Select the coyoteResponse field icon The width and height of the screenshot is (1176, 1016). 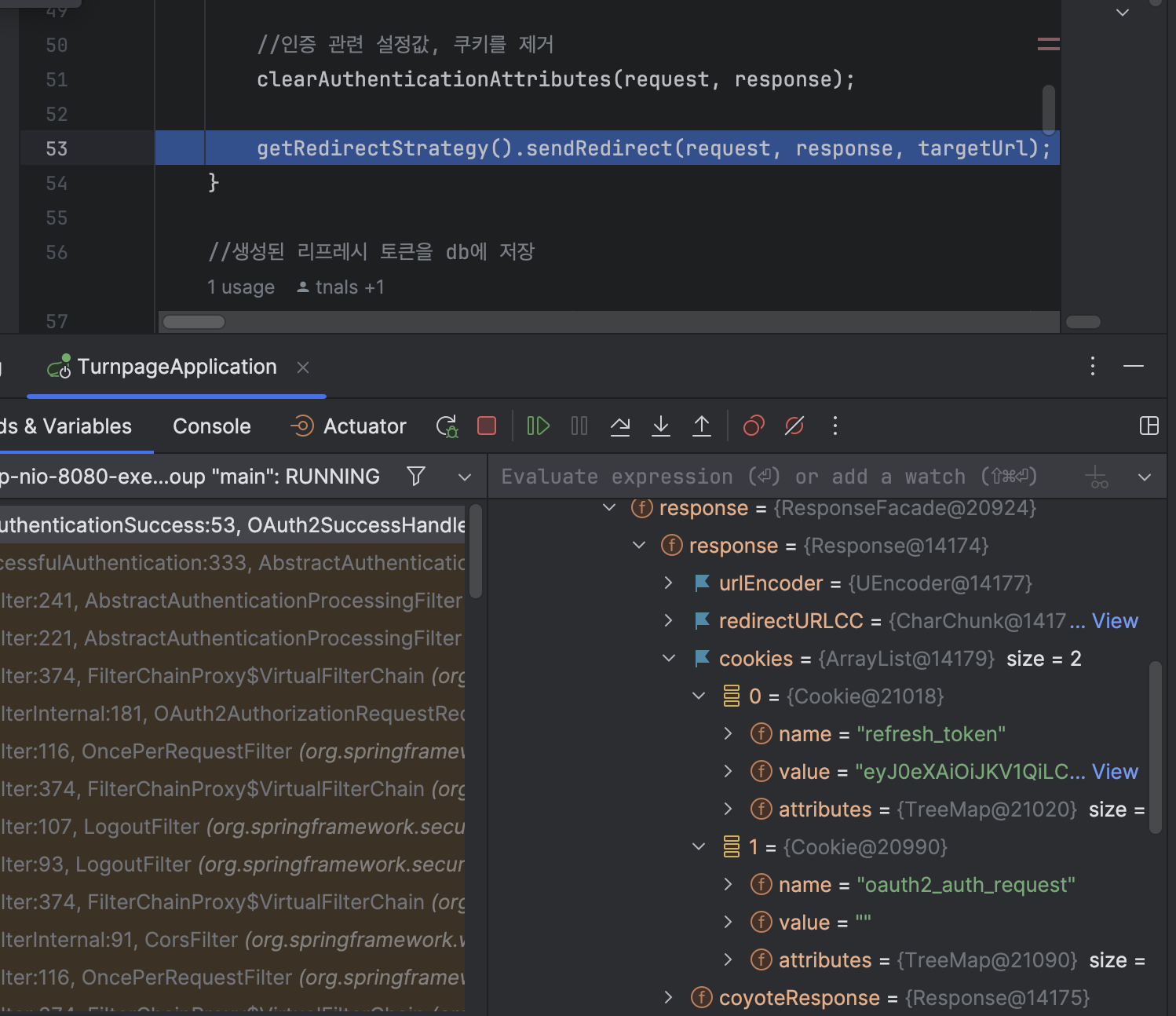pyautogui.click(x=702, y=998)
